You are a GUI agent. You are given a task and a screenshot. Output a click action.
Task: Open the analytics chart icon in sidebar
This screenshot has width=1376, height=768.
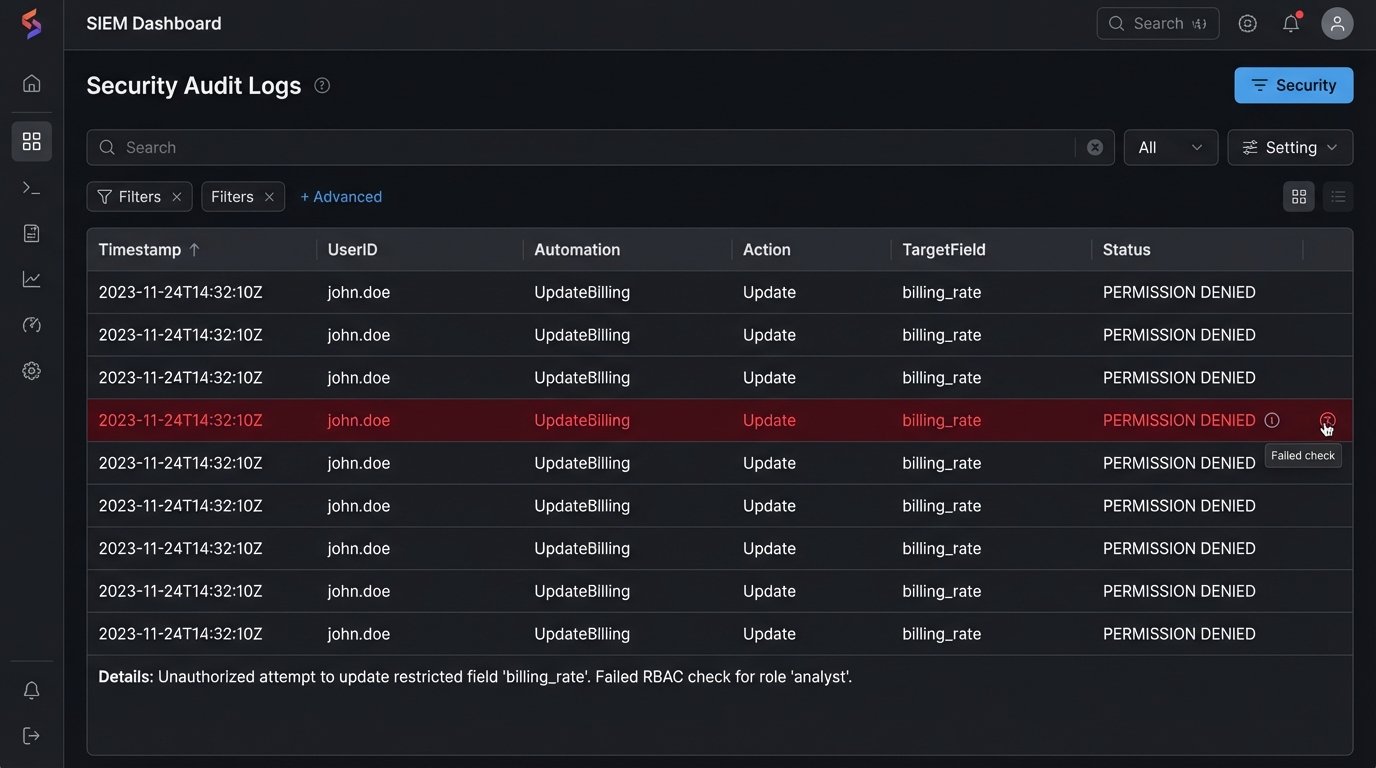[x=31, y=278]
